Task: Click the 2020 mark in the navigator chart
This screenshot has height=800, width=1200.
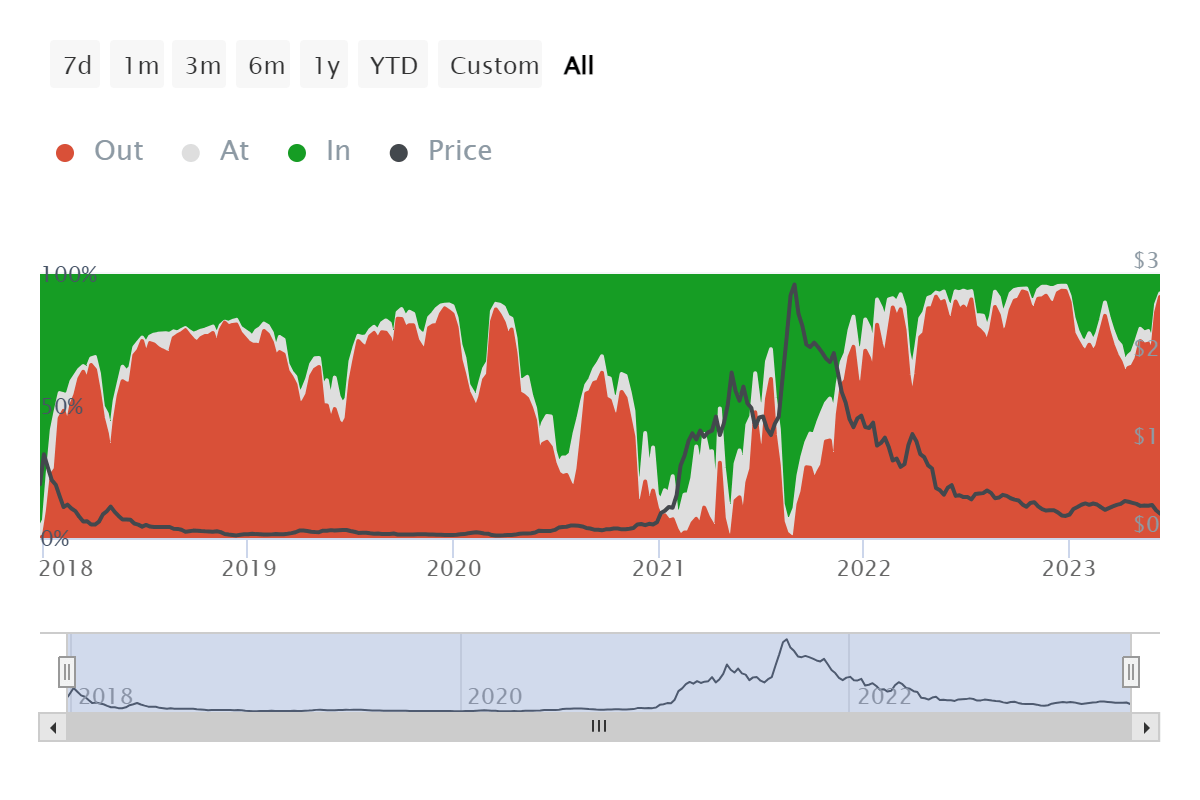Action: (x=493, y=696)
